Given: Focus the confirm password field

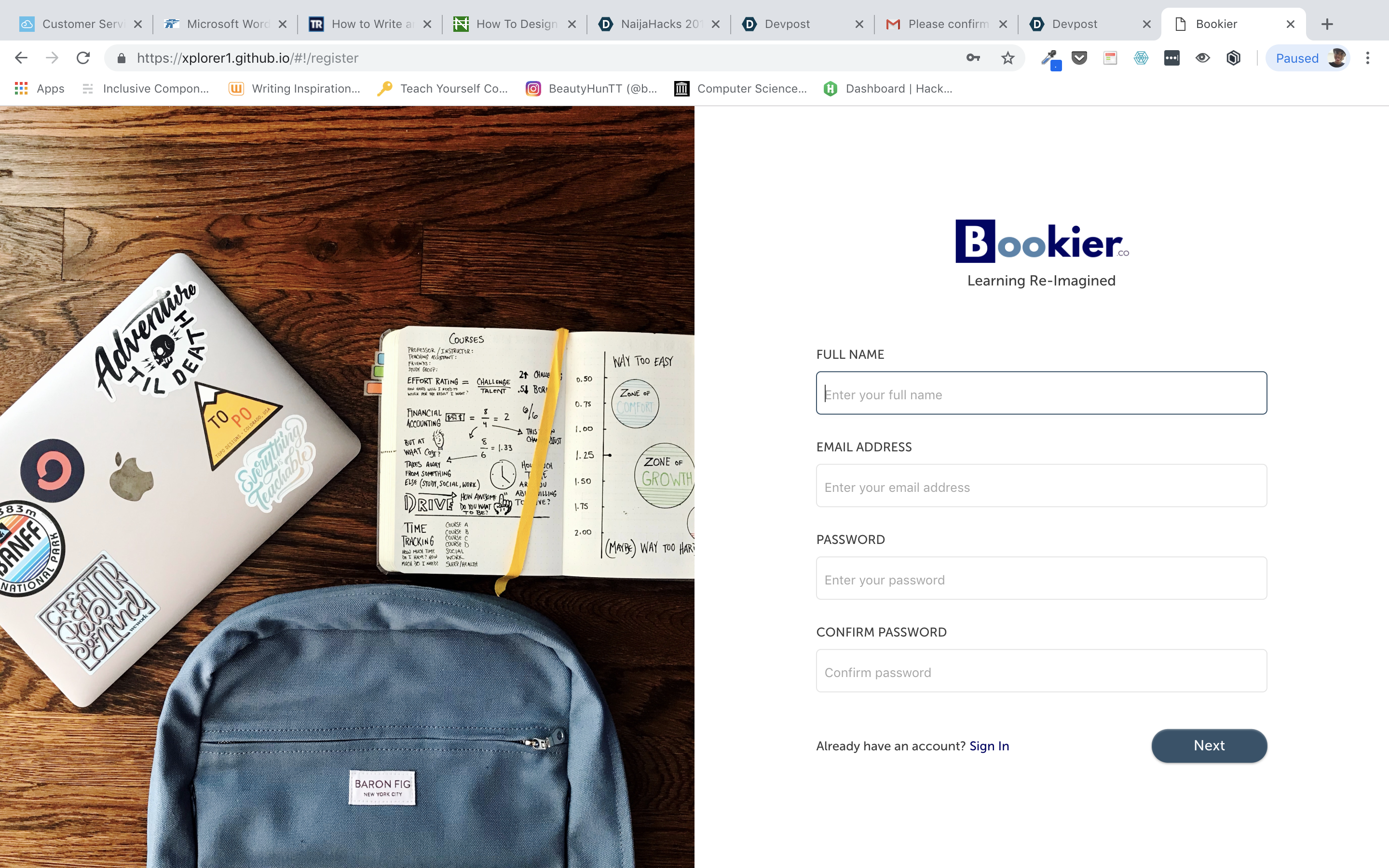Looking at the screenshot, I should pos(1041,670).
